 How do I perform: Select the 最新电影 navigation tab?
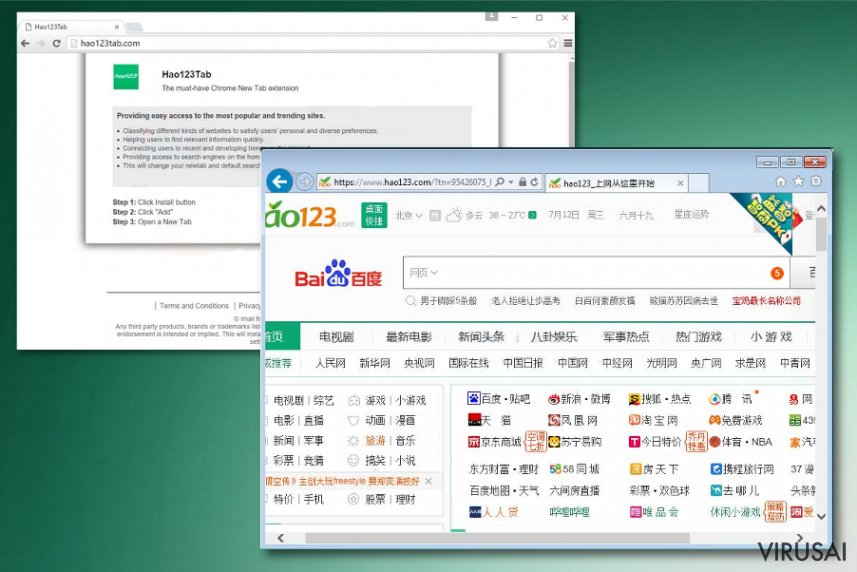click(409, 337)
